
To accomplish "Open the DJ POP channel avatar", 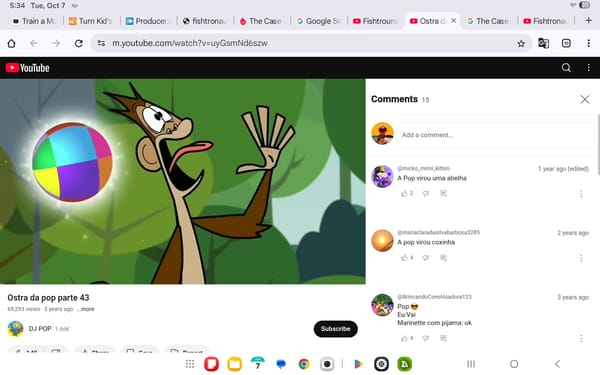I will pyautogui.click(x=16, y=329).
